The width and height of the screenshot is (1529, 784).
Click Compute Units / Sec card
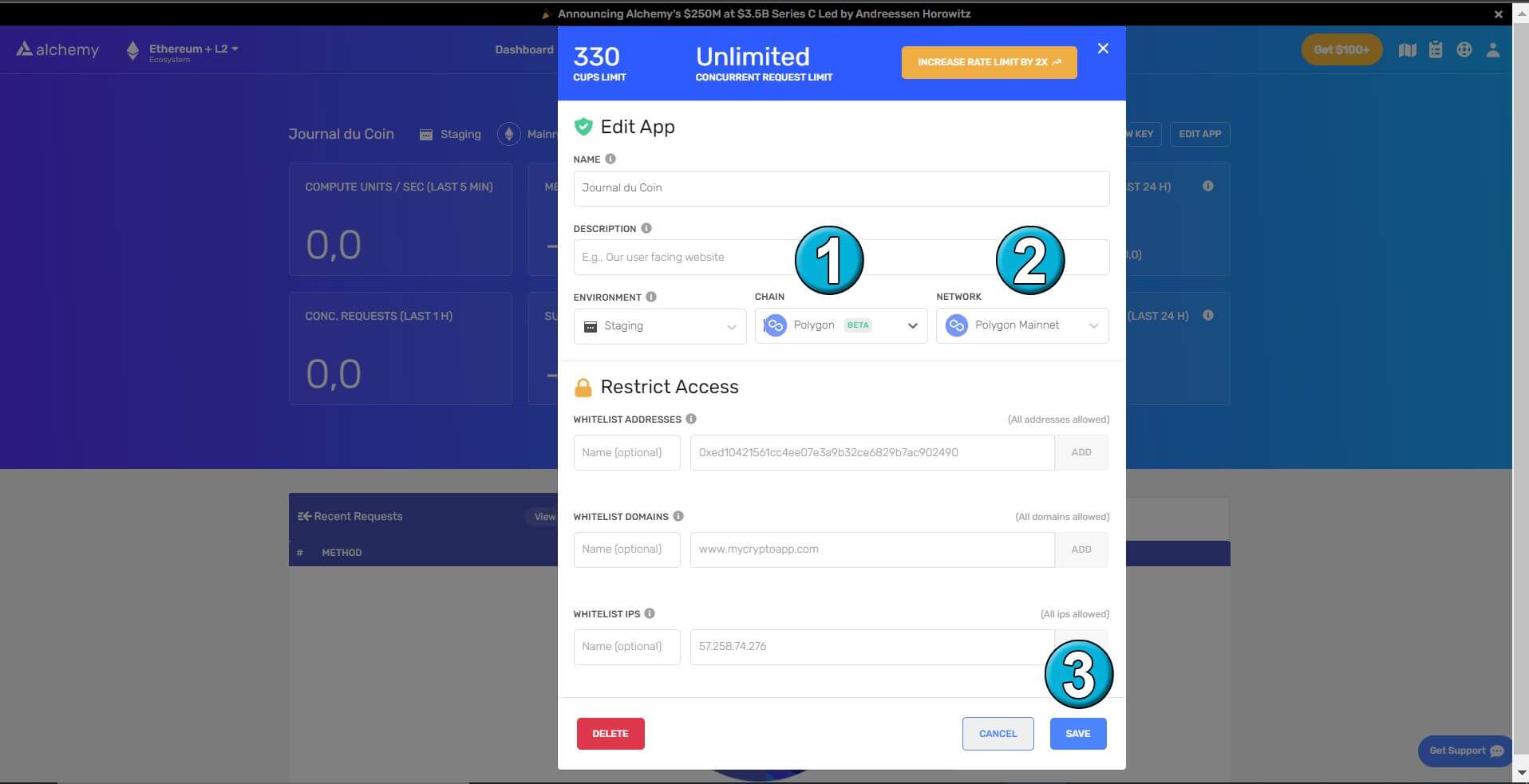(x=401, y=219)
